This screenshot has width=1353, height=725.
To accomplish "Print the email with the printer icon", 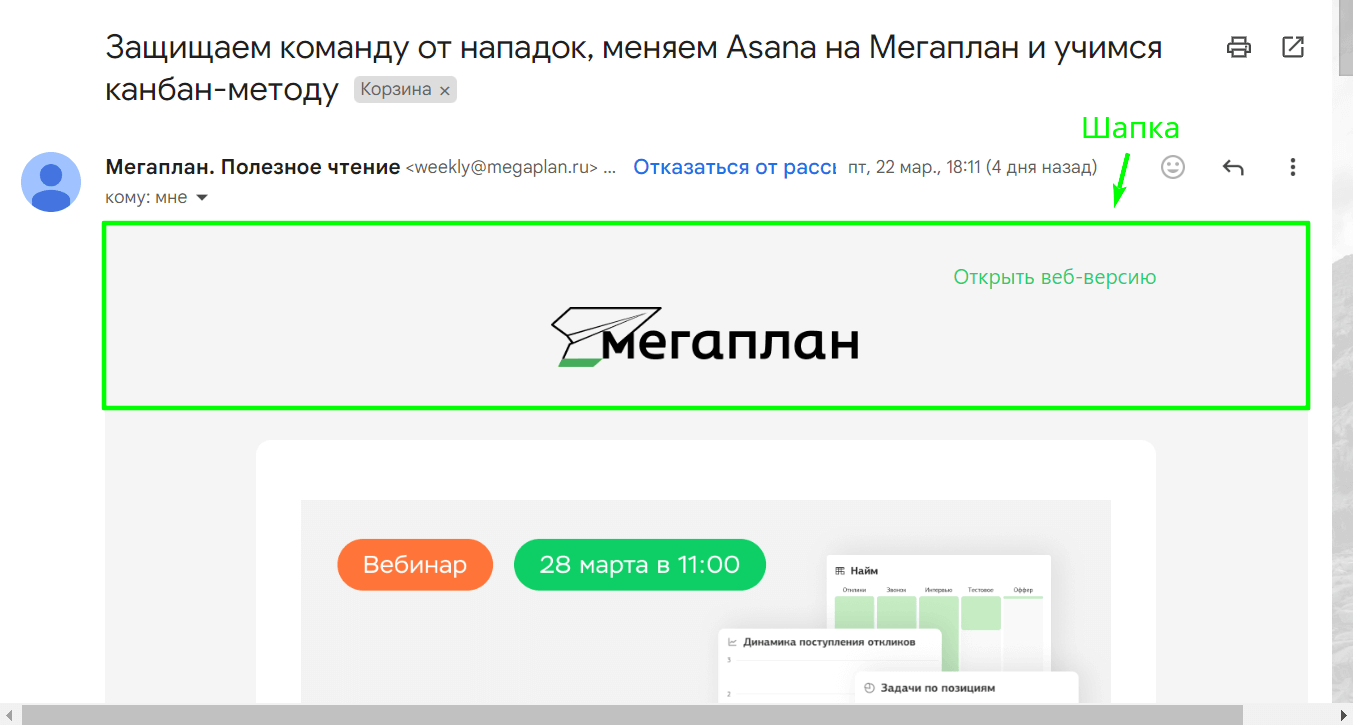I will pos(1239,47).
